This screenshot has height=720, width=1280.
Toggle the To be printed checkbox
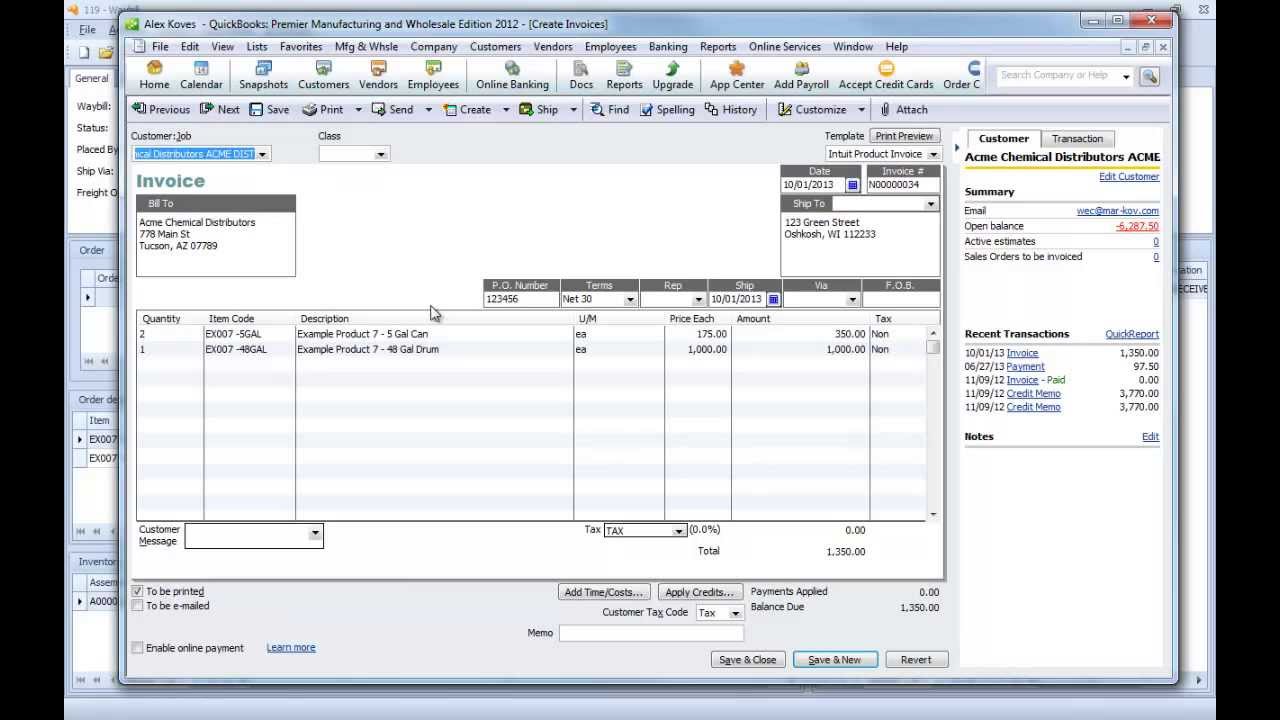[x=138, y=592]
